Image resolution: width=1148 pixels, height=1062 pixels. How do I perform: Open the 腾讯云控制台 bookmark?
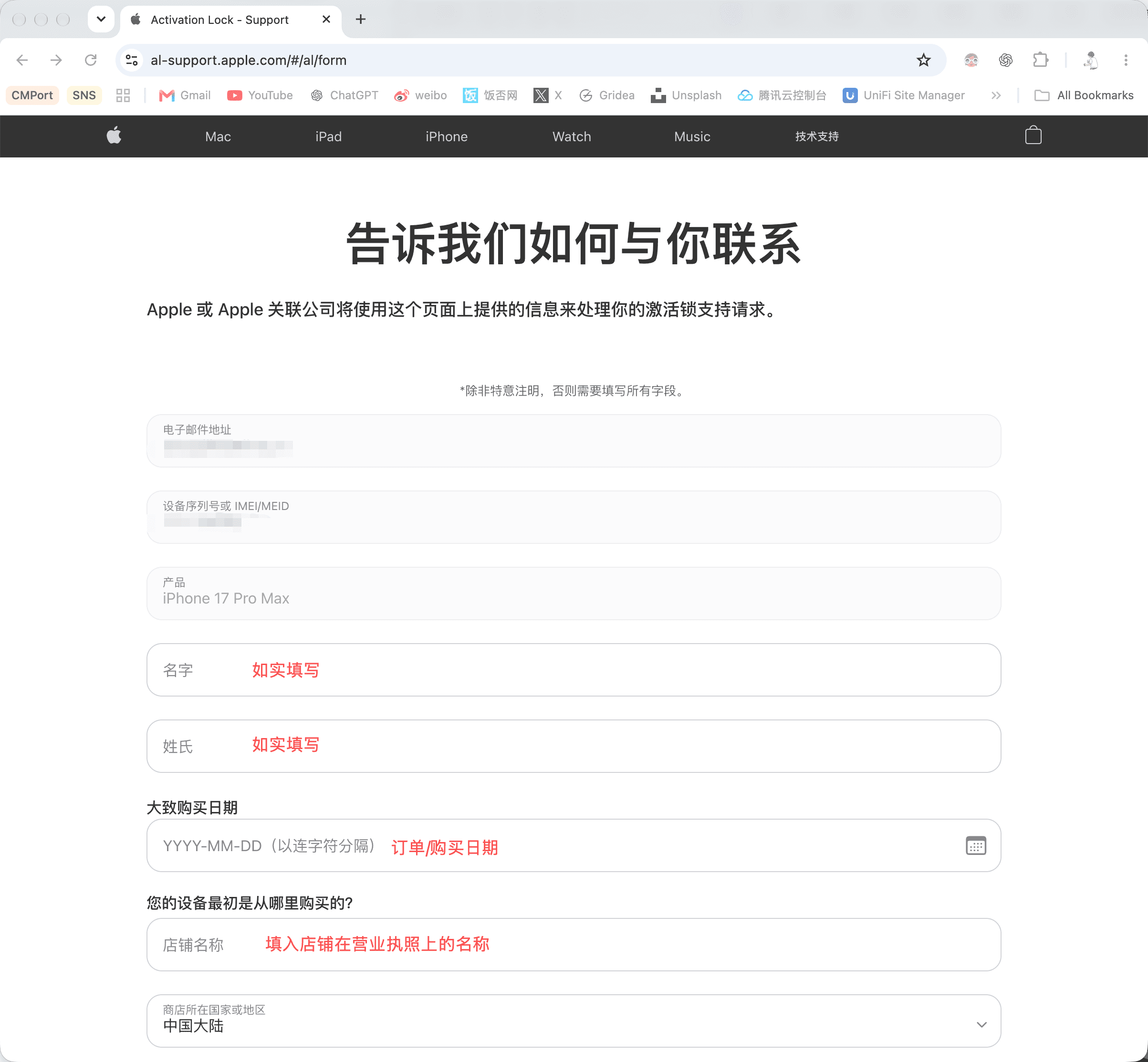click(782, 95)
